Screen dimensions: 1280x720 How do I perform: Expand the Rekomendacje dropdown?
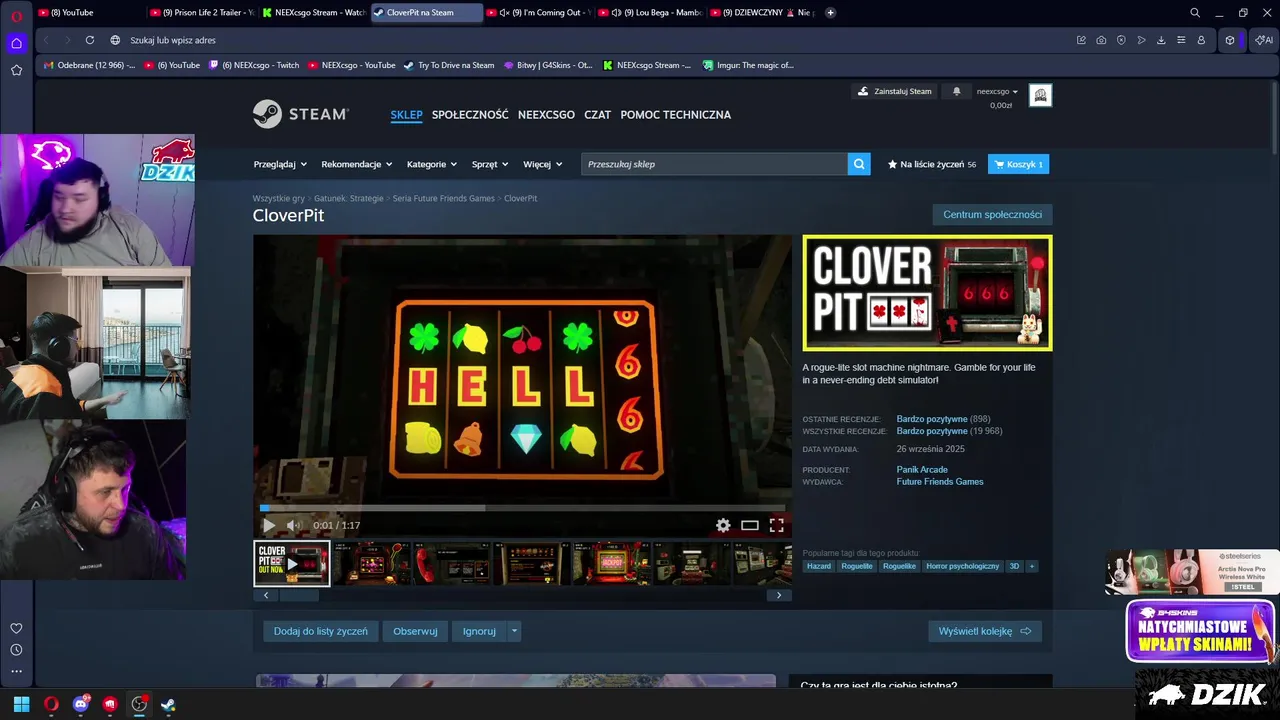[356, 164]
